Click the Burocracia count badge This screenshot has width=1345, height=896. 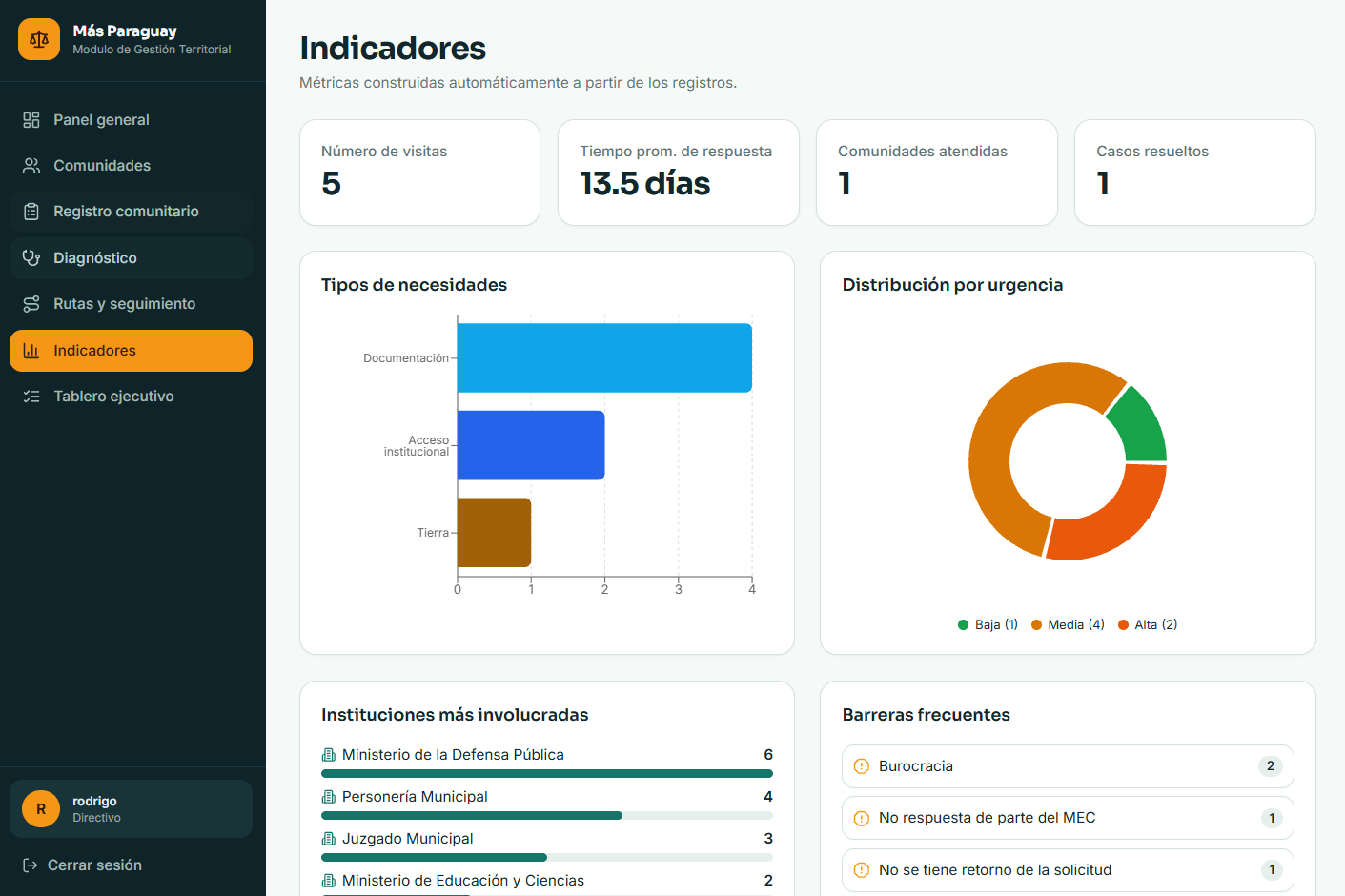click(1270, 766)
